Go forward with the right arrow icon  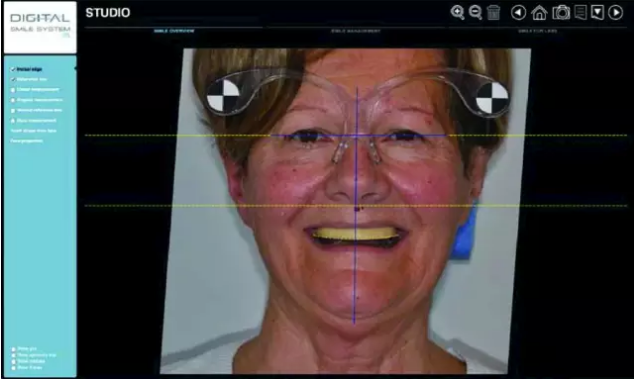(x=615, y=13)
